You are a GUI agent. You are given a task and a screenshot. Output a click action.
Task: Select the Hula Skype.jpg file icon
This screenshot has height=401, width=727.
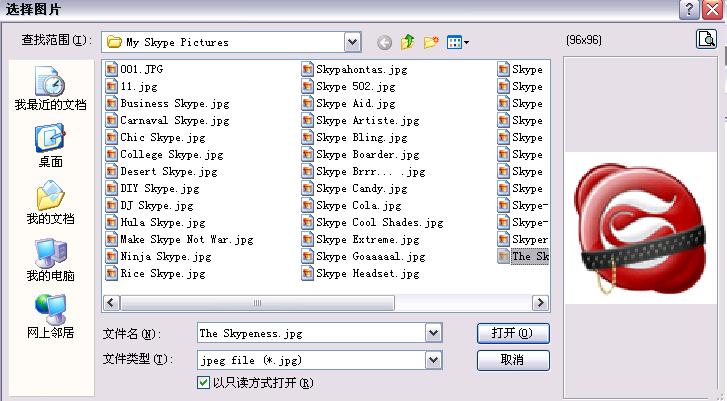pyautogui.click(x=111, y=223)
